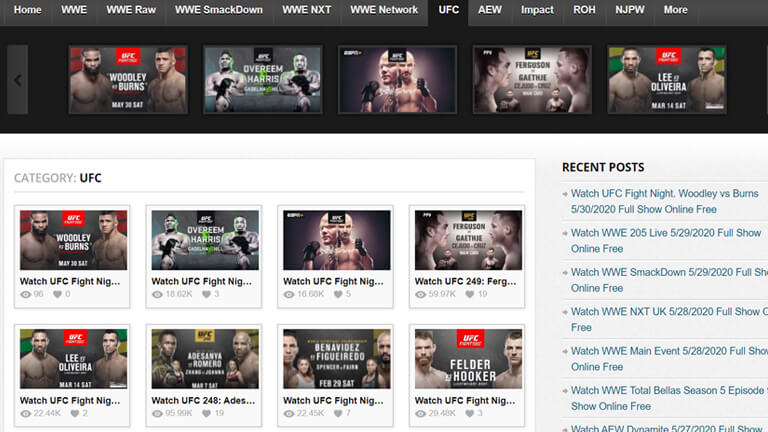Go to the WWE menu tab

click(74, 10)
